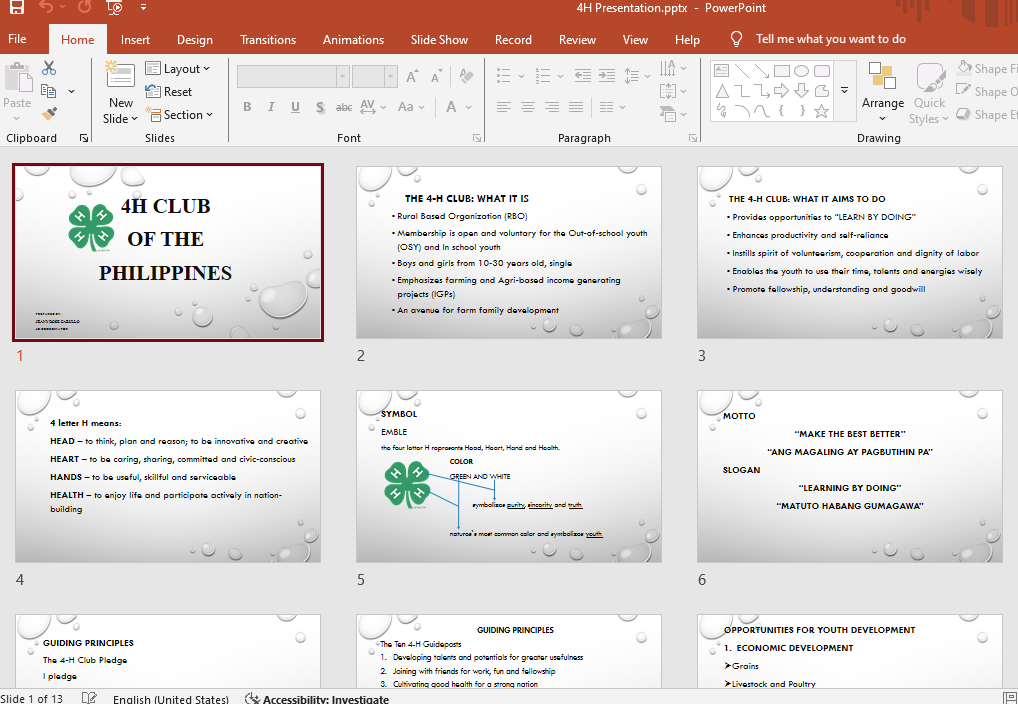
Task: Convert text to SmartArt
Action: (673, 114)
